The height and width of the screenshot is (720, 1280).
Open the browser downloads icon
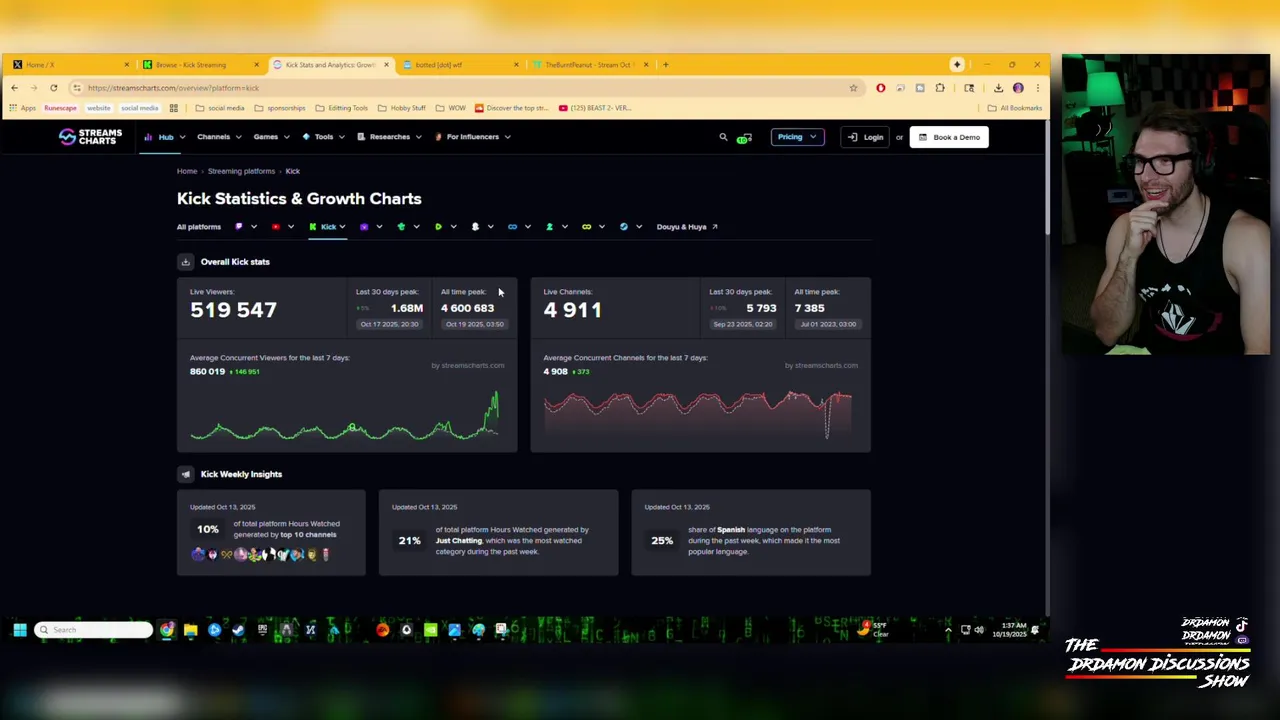coord(998,88)
